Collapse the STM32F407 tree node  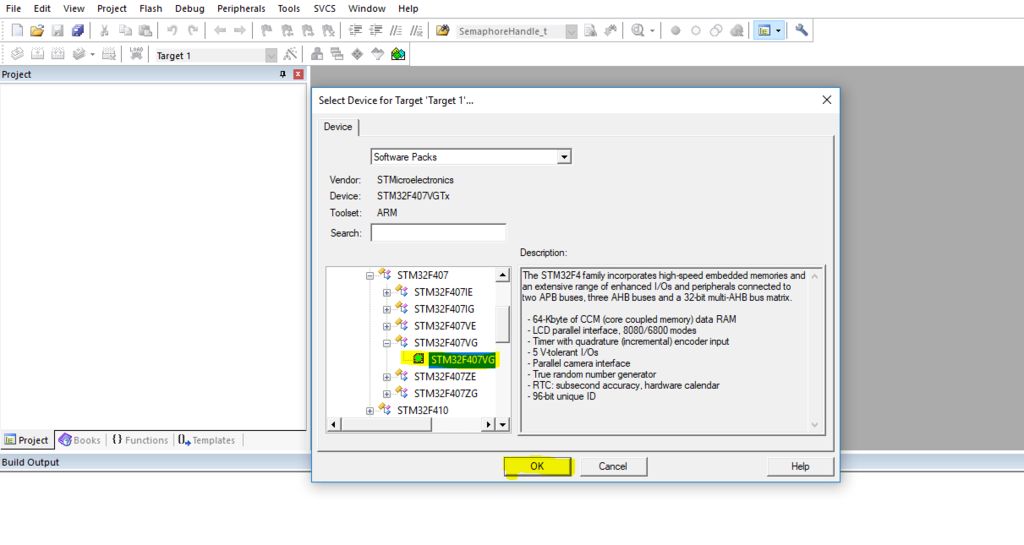pyautogui.click(x=370, y=275)
